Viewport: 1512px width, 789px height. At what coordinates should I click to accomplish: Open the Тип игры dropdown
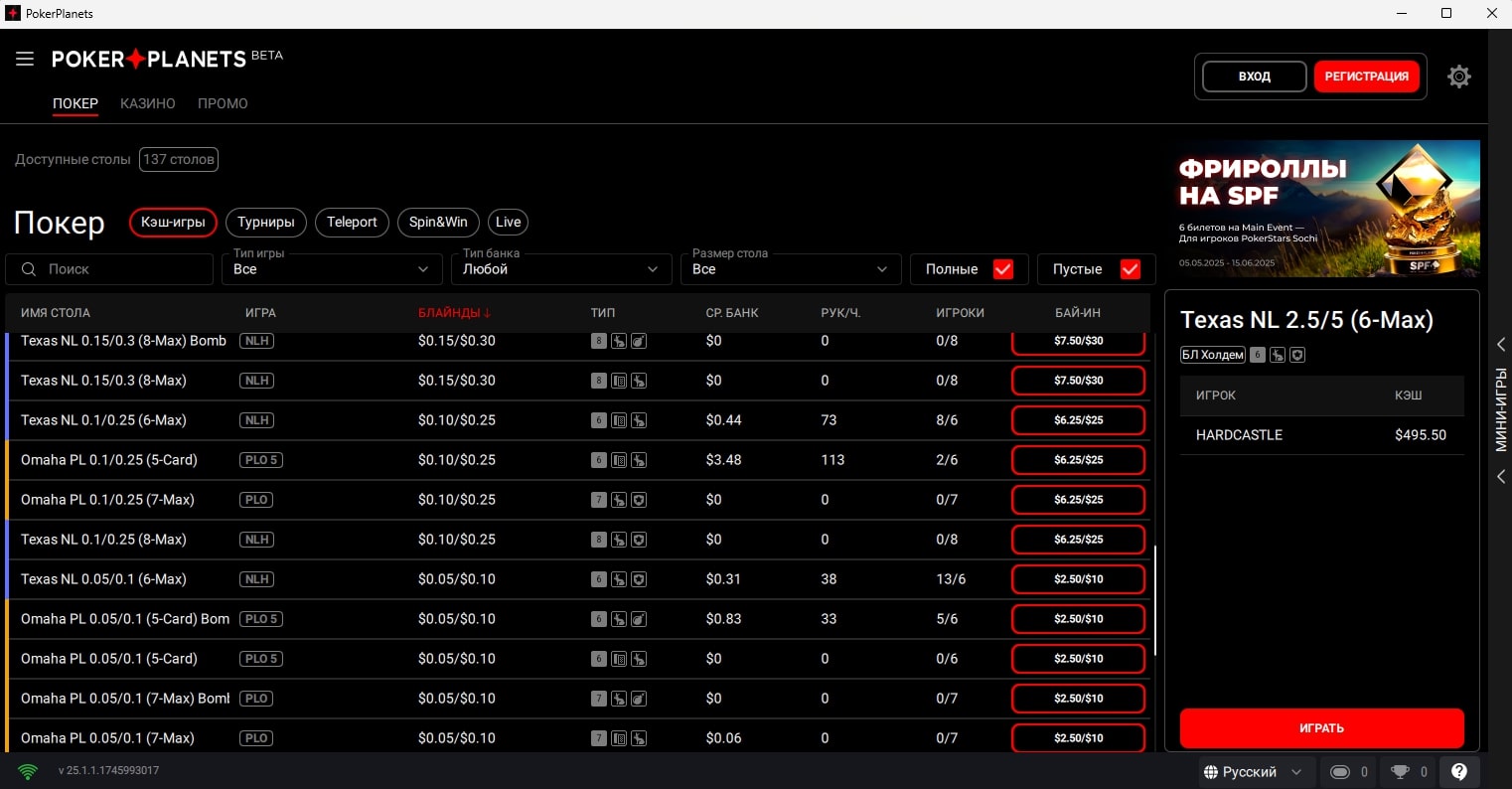coord(332,269)
